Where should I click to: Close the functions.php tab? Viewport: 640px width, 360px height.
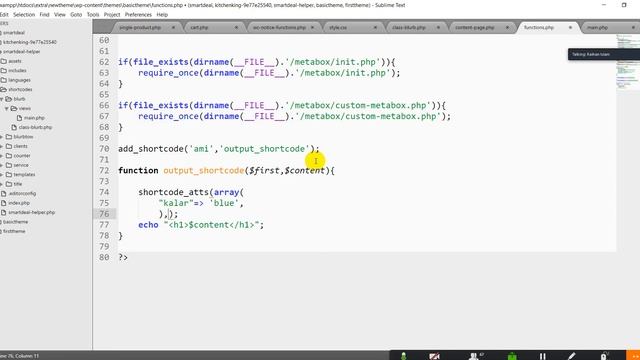point(570,28)
